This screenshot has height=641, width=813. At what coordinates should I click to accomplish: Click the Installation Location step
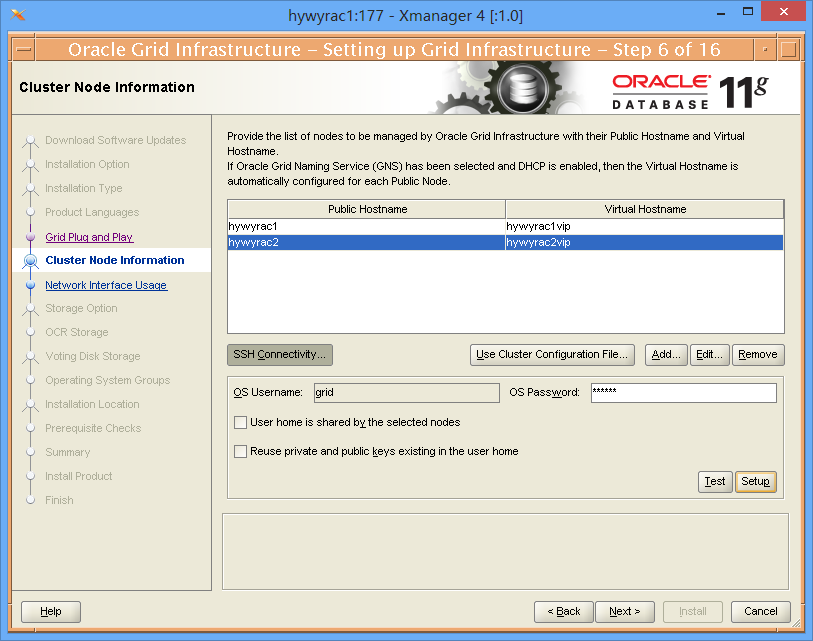[x=92, y=405]
